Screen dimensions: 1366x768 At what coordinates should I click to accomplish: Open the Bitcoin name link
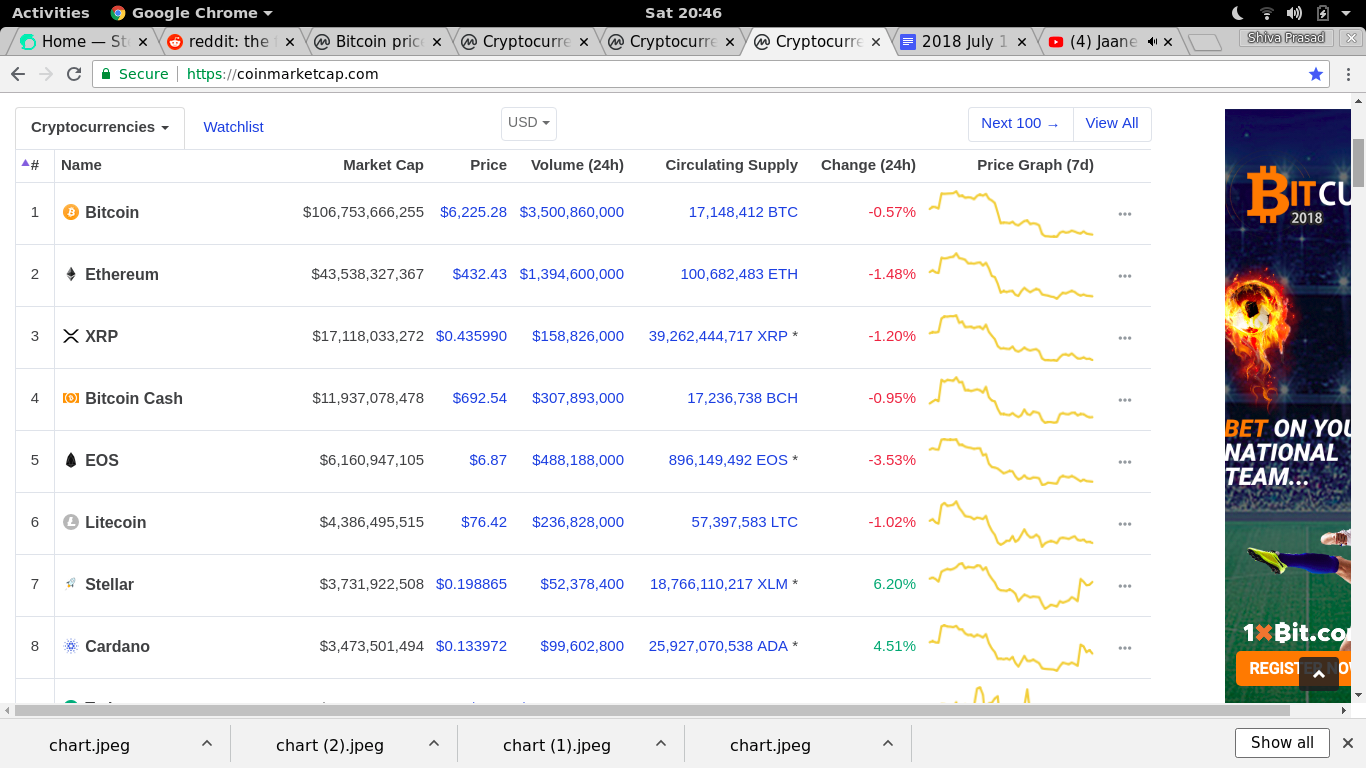(112, 212)
